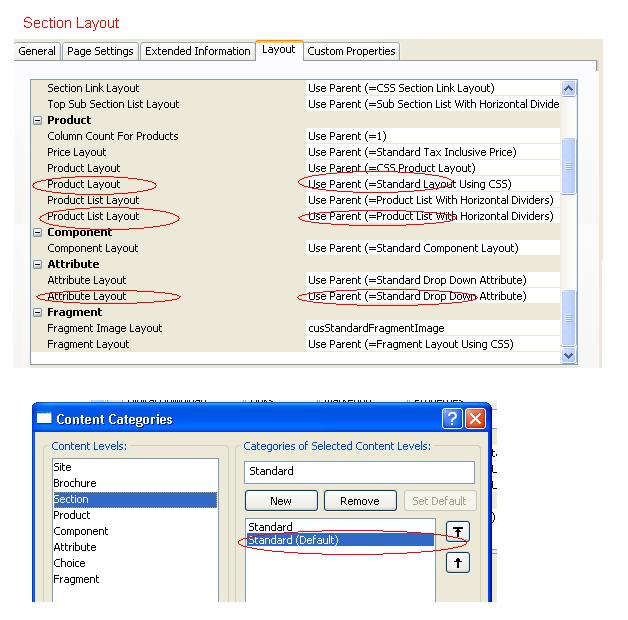Click the property list scroll-up arrow

pyautogui.click(x=568, y=89)
